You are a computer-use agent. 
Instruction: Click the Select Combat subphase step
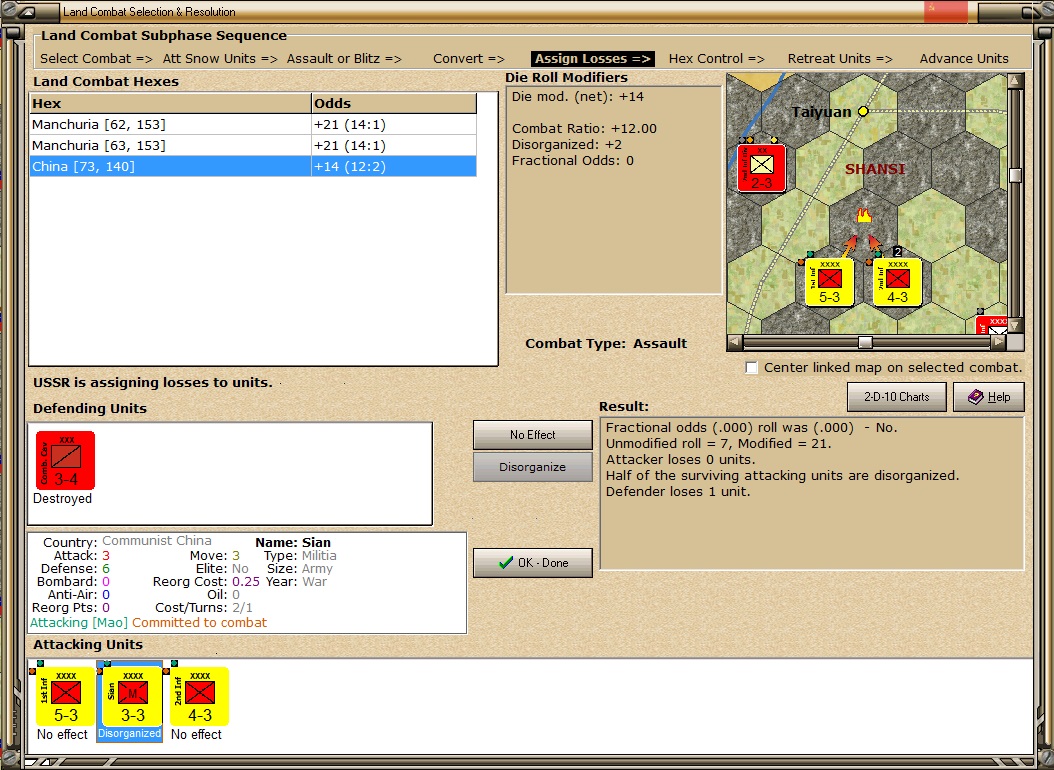click(x=96, y=58)
